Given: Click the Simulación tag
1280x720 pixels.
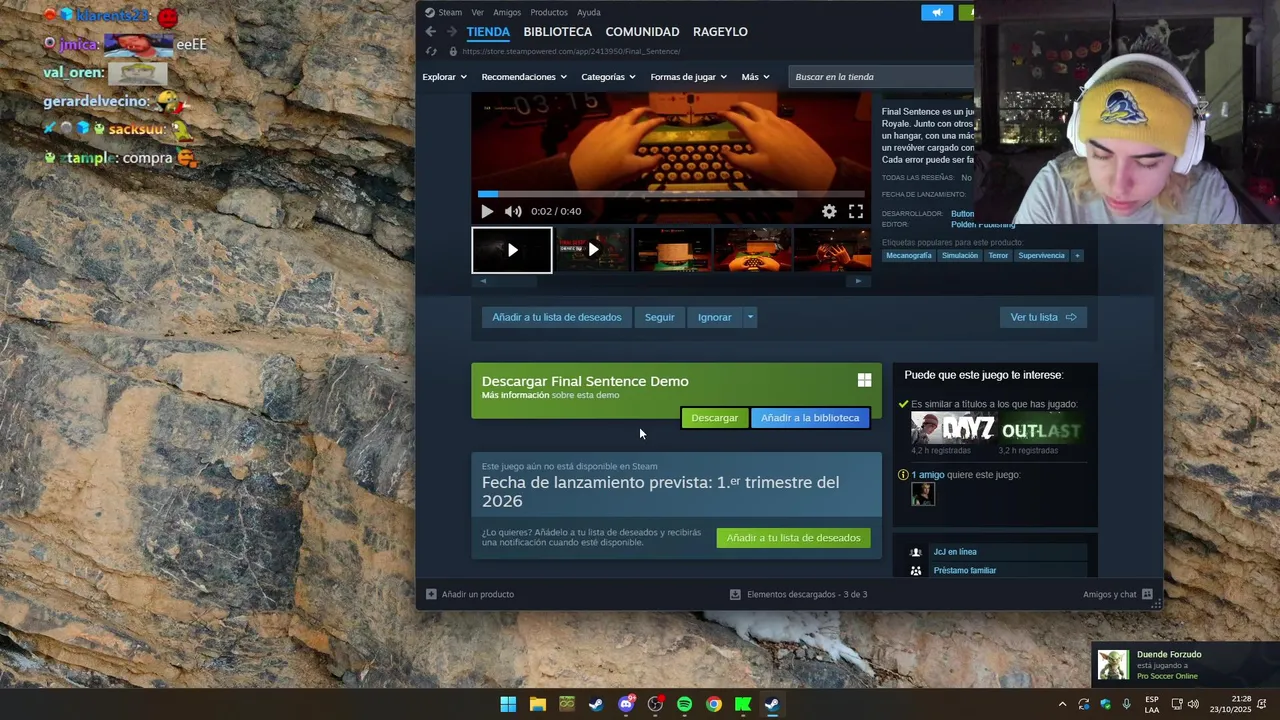Looking at the screenshot, I should 959,255.
